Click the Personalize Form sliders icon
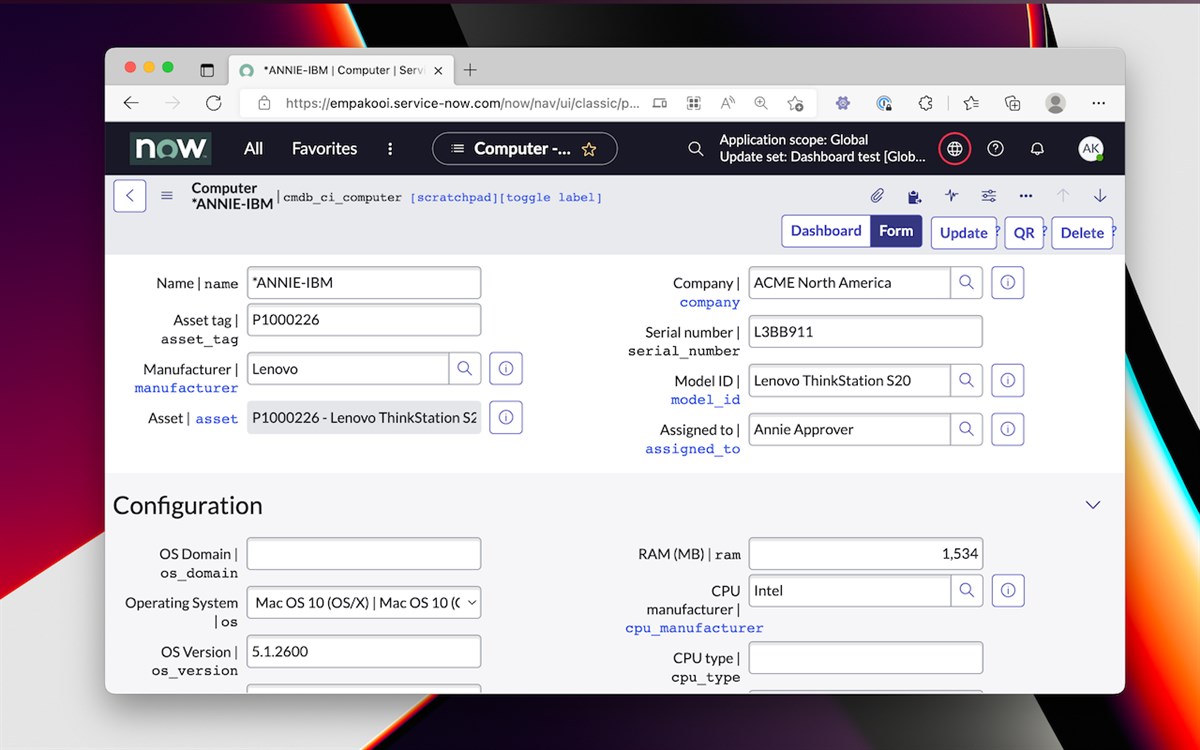 point(988,196)
